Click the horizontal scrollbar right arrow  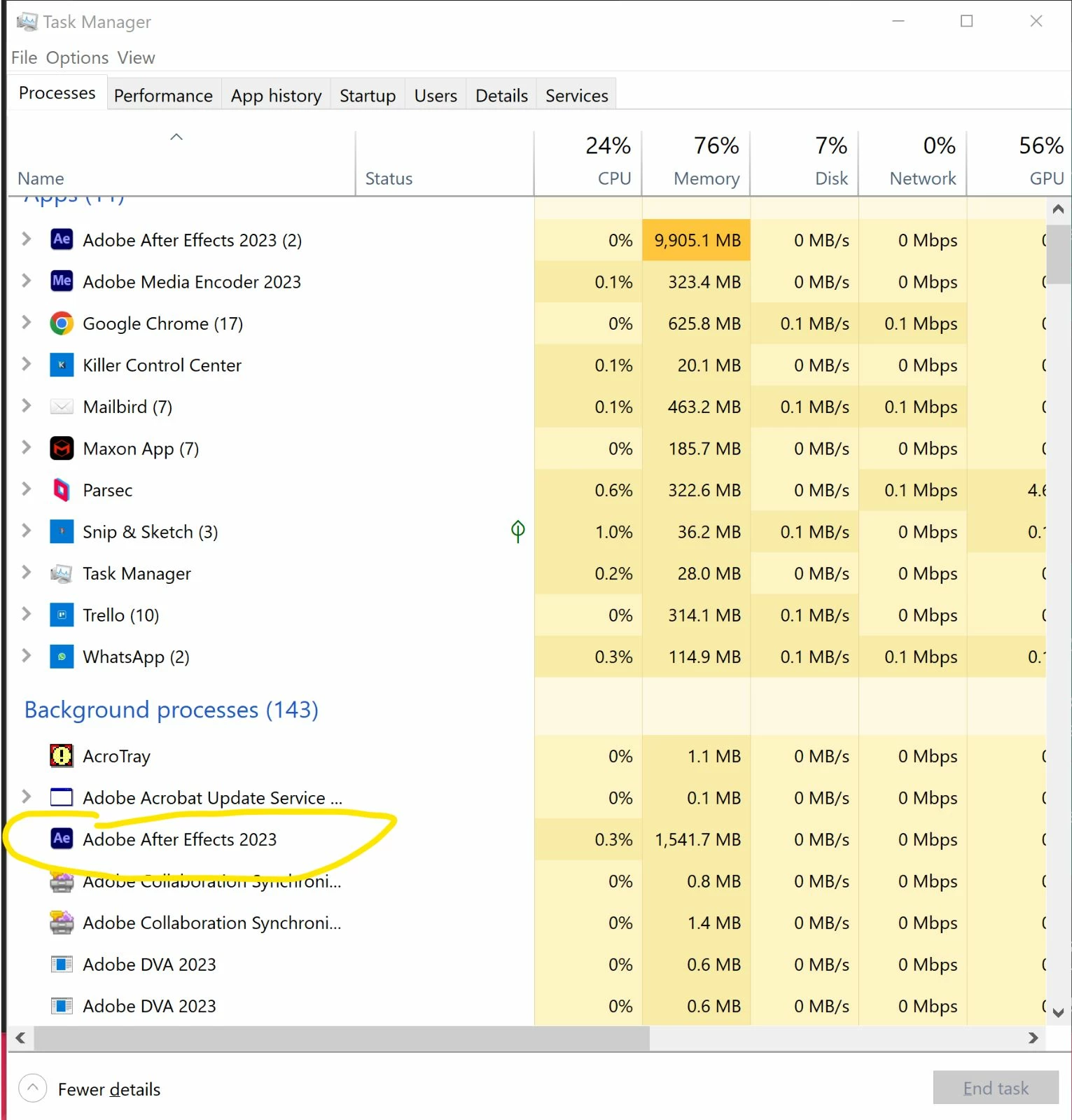[1033, 1037]
